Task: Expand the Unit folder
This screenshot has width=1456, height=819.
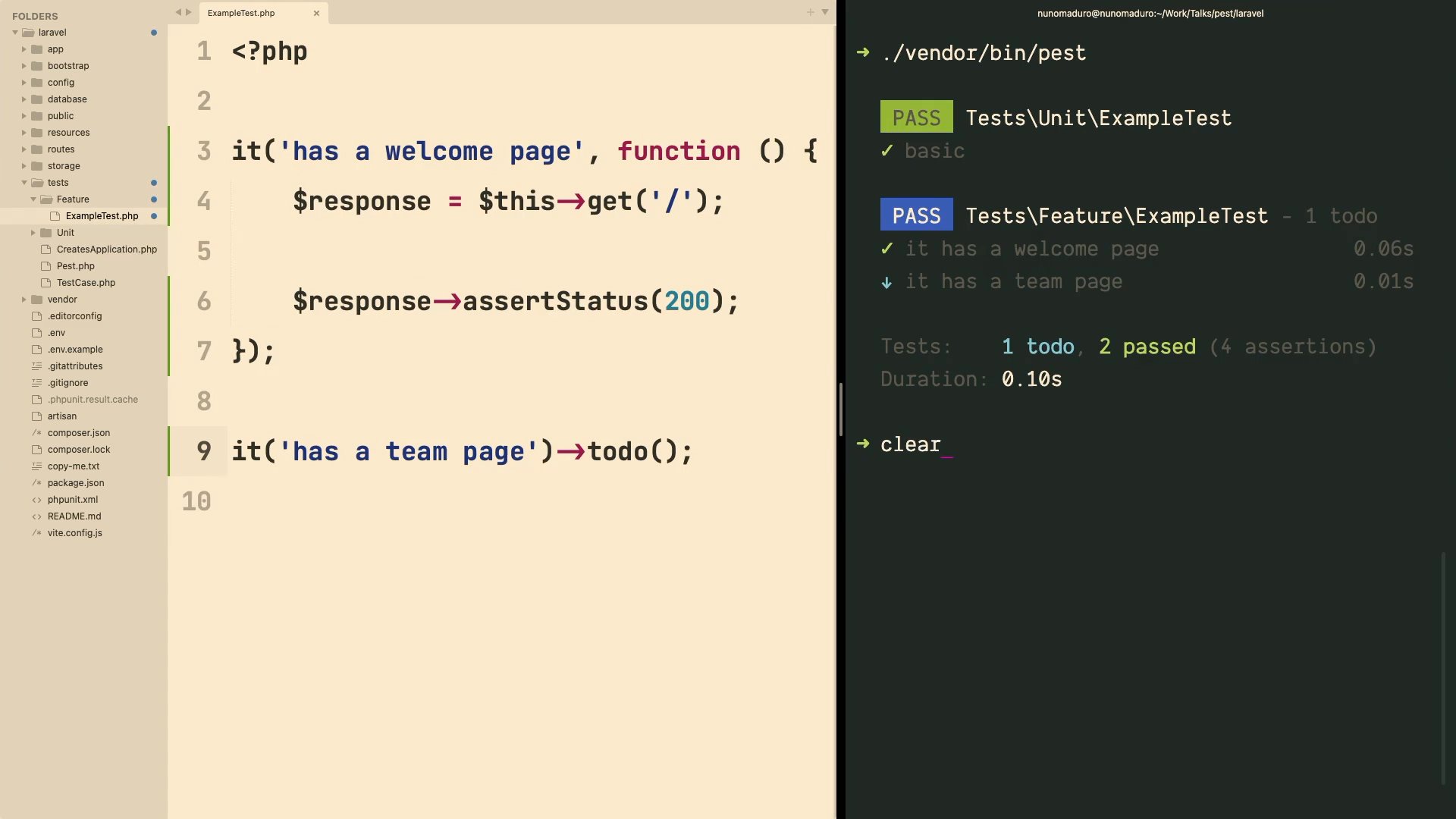Action: (33, 233)
